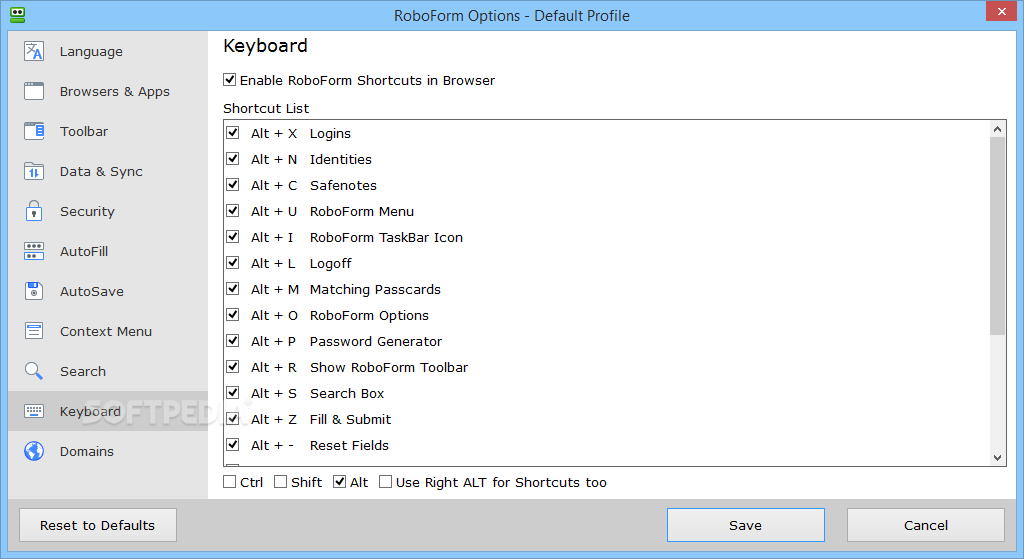Click the Domains globe icon
The width and height of the screenshot is (1024, 559).
34,451
